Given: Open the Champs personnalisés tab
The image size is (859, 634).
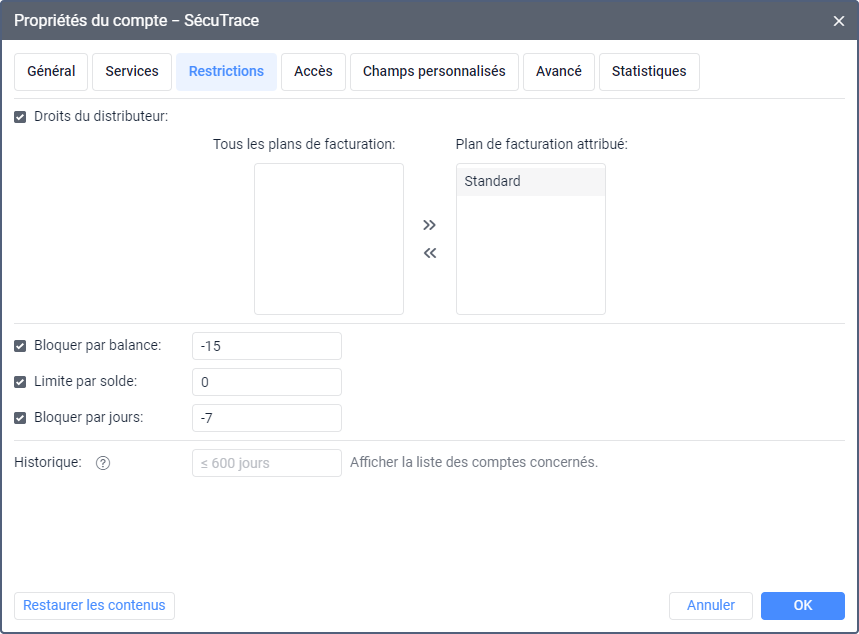Looking at the screenshot, I should (434, 72).
